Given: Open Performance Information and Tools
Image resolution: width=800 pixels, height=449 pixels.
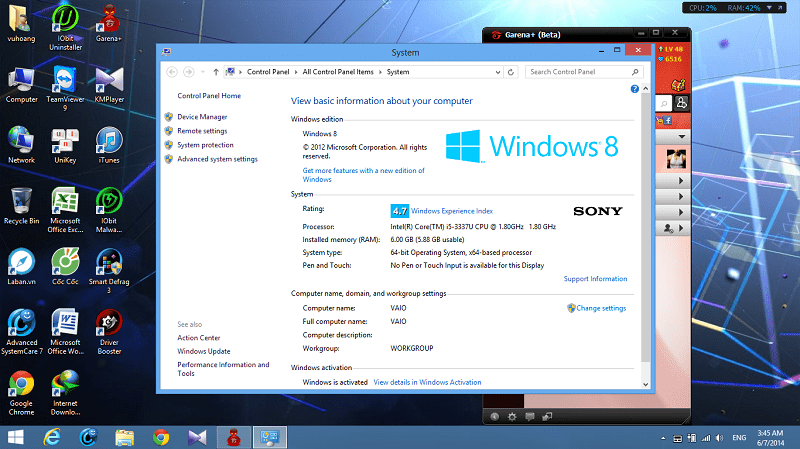Looking at the screenshot, I should (223, 369).
